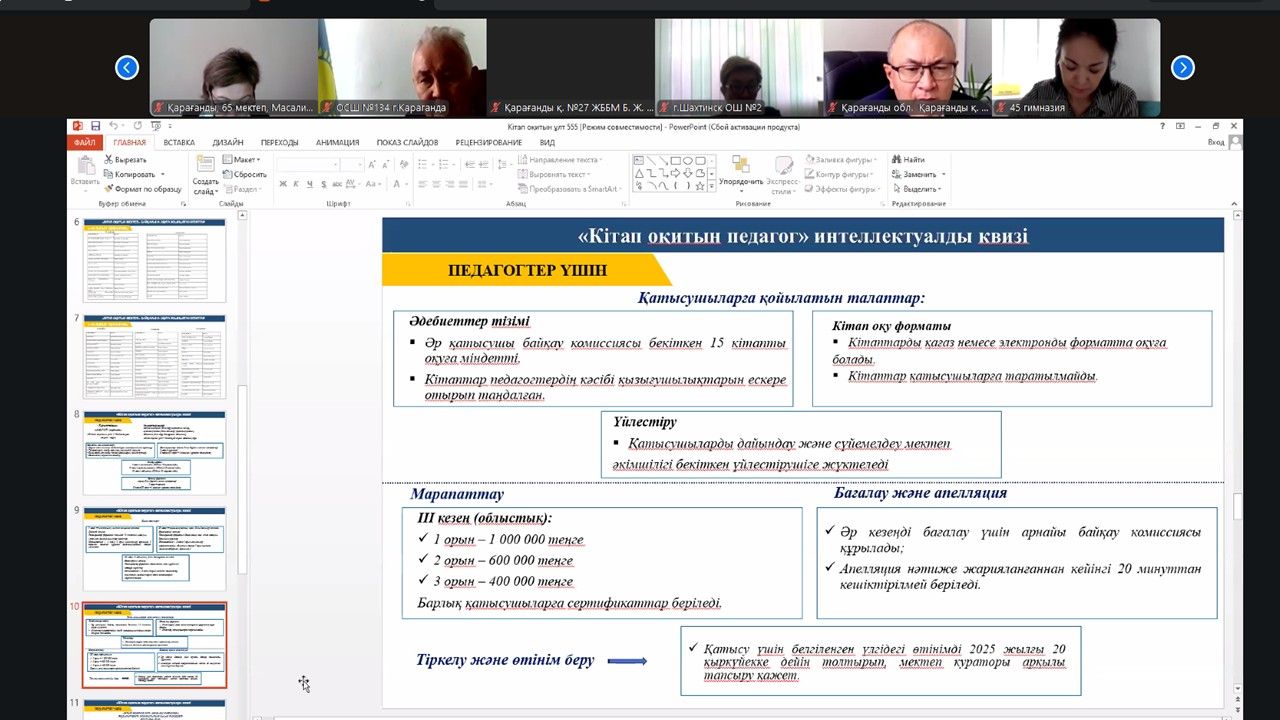Toggle underline Ч formatting

[x=309, y=184]
